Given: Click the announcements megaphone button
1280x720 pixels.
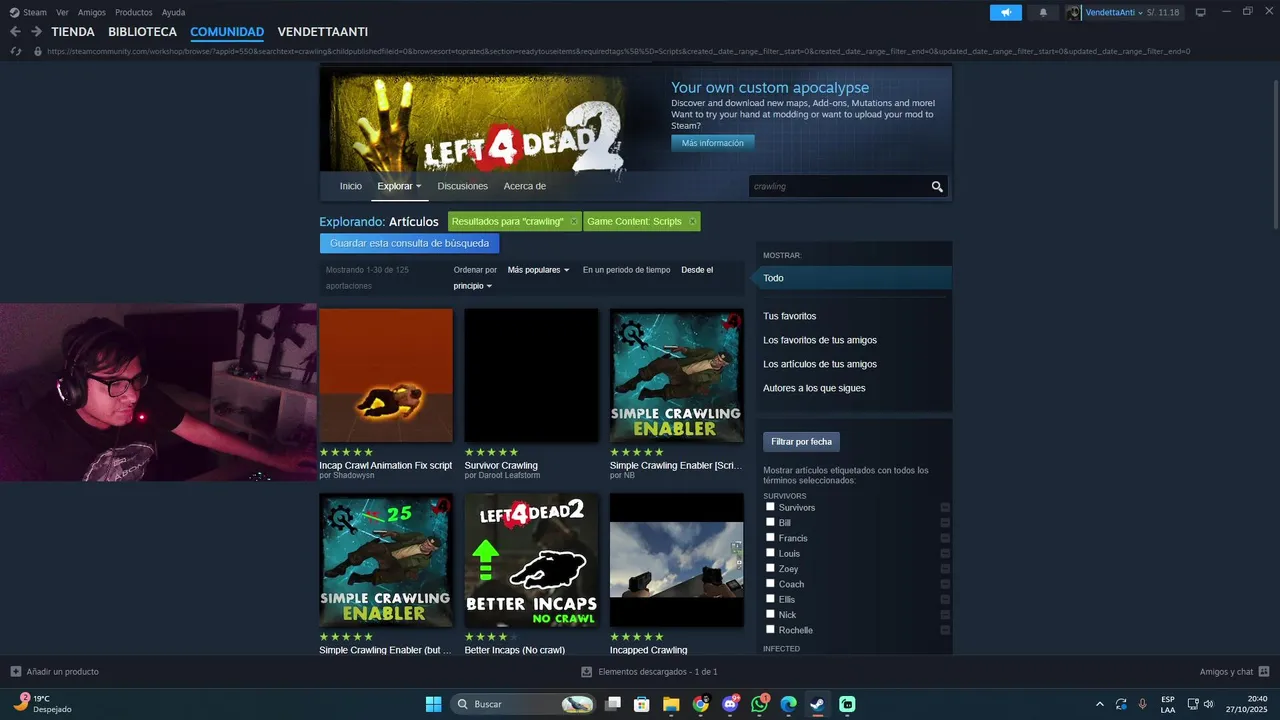Looking at the screenshot, I should pyautogui.click(x=1006, y=12).
